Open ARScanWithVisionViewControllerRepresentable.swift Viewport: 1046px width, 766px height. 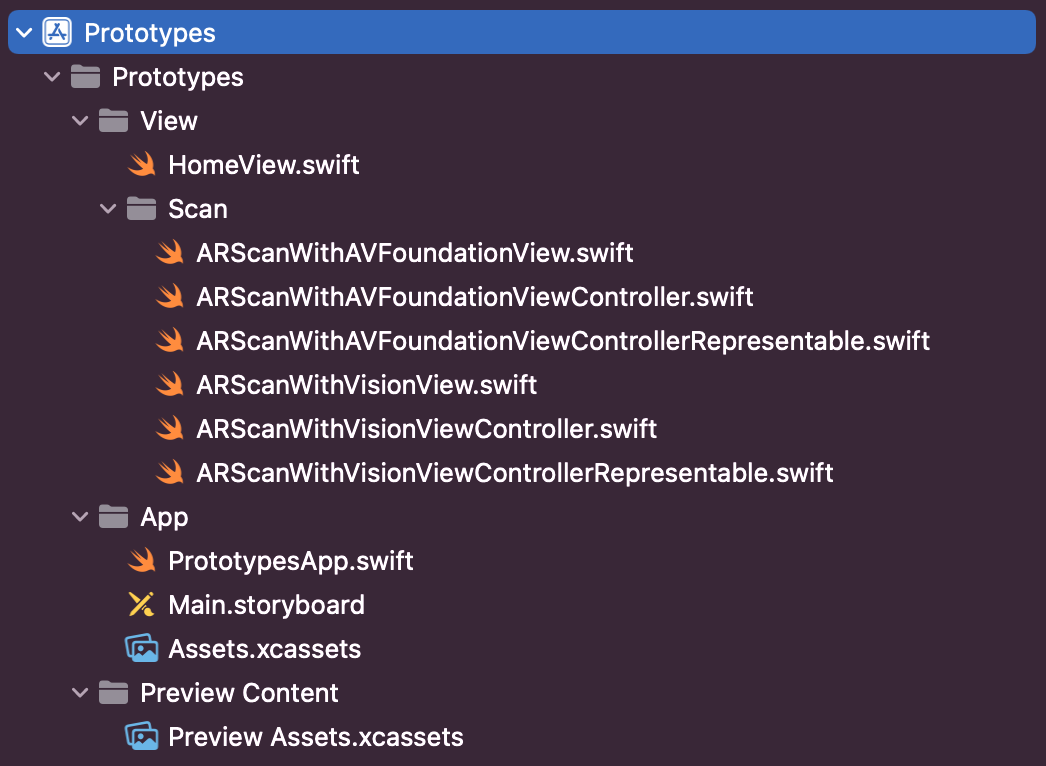pyautogui.click(x=514, y=472)
